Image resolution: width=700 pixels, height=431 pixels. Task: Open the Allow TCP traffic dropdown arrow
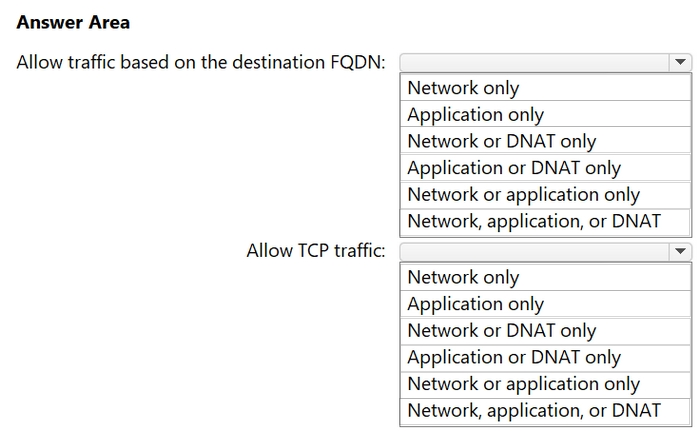pyautogui.click(x=680, y=252)
